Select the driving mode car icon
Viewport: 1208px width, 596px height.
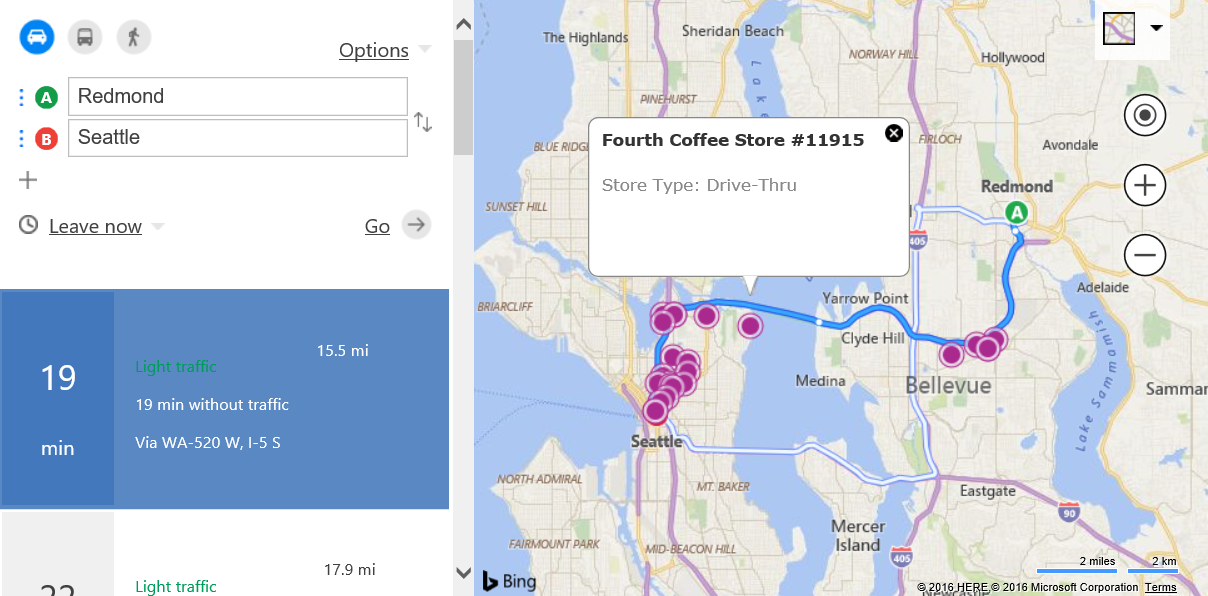pyautogui.click(x=37, y=38)
